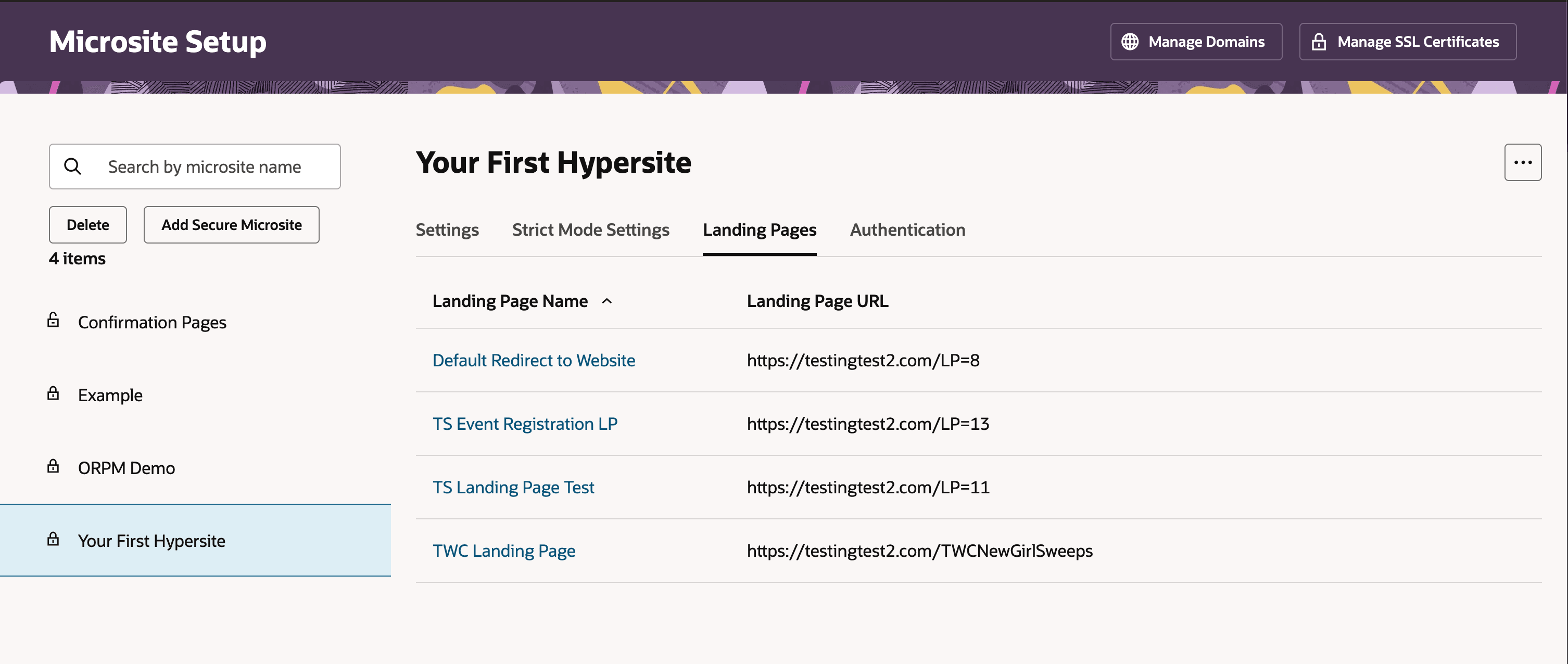Open the TS Event Registration LP link
The image size is (1568, 664).
525,424
